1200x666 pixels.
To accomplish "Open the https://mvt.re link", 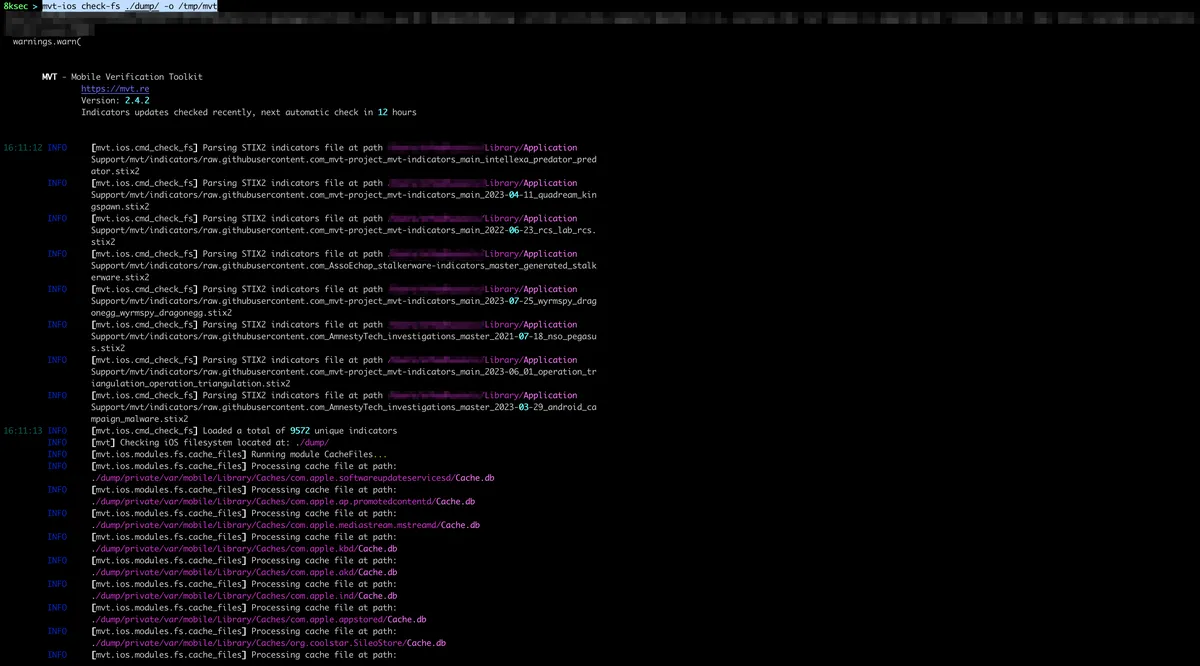I will coord(115,89).
